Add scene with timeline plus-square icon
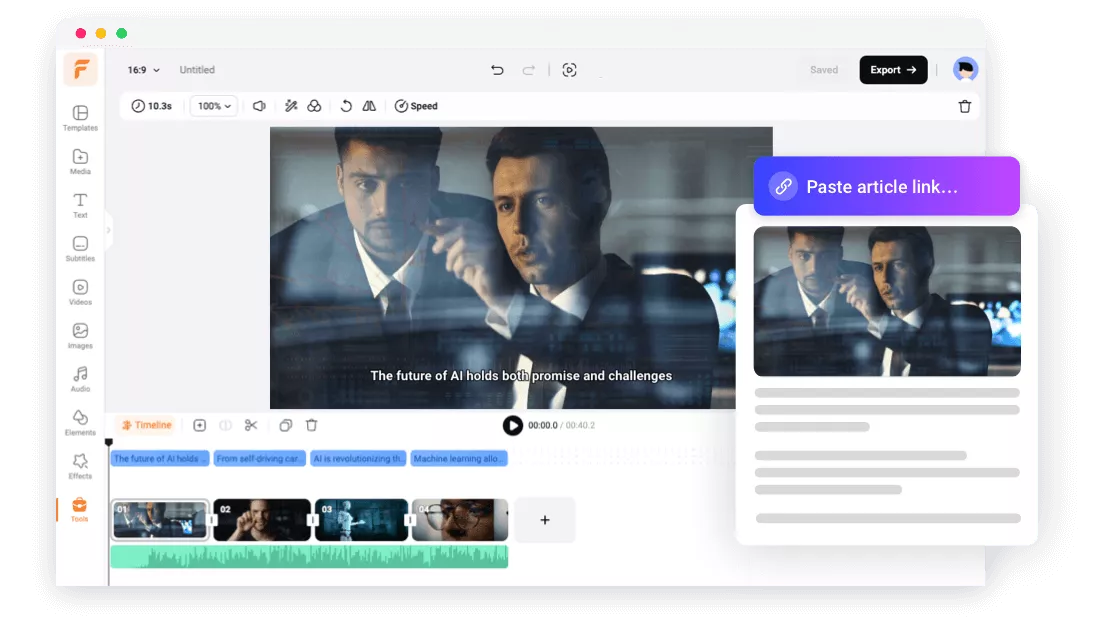 [200, 425]
